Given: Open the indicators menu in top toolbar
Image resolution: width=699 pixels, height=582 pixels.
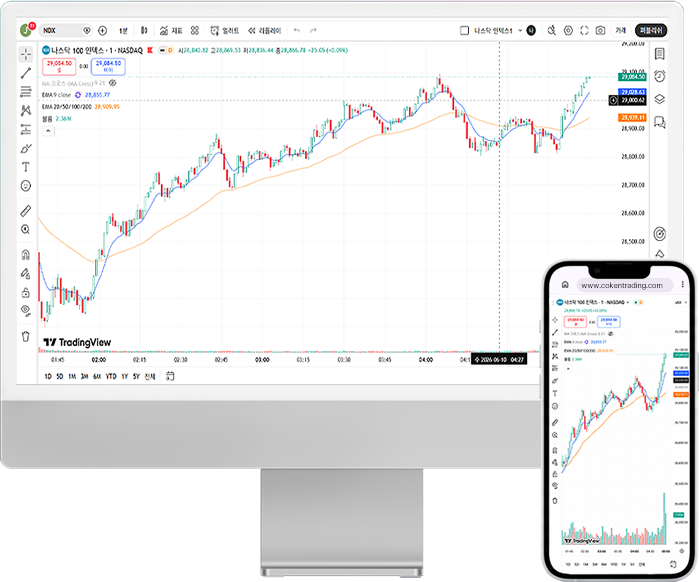Looking at the screenshot, I should coord(171,30).
